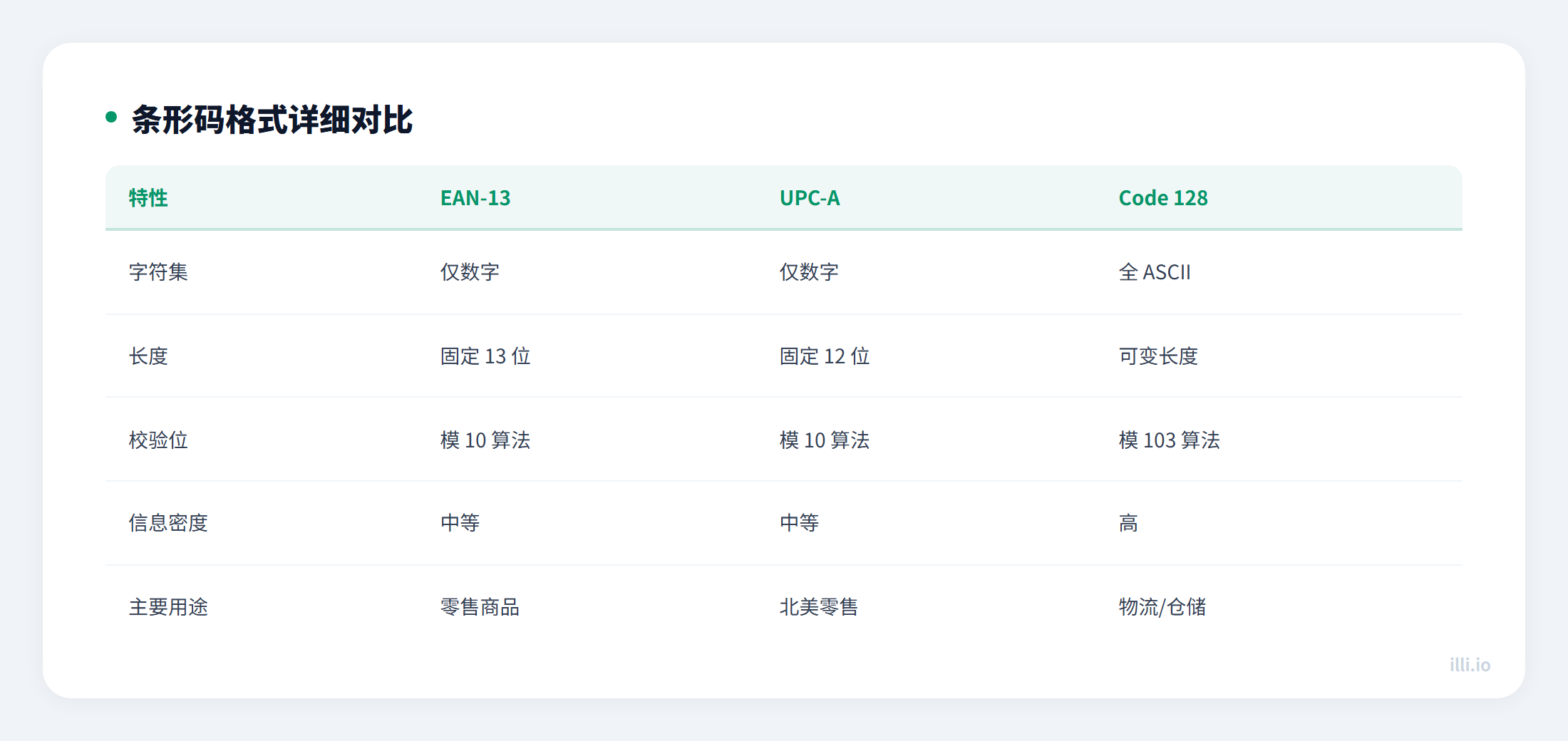
Task: Click the 模 103 算法 cell
Action: click(x=1170, y=440)
